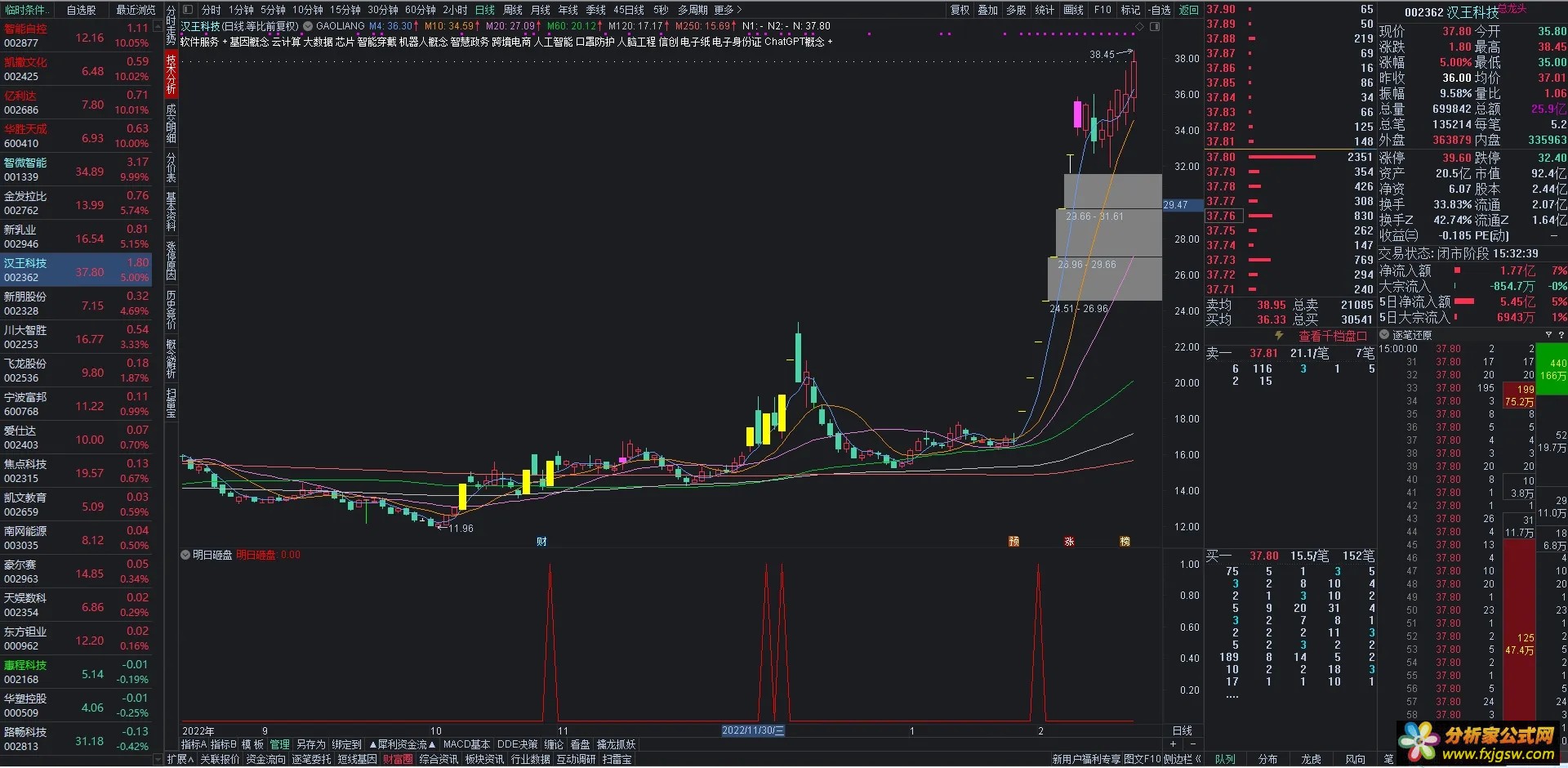1568x768 pixels.
Task: Open 涨停原因 vertical side tab
Action: (171, 260)
